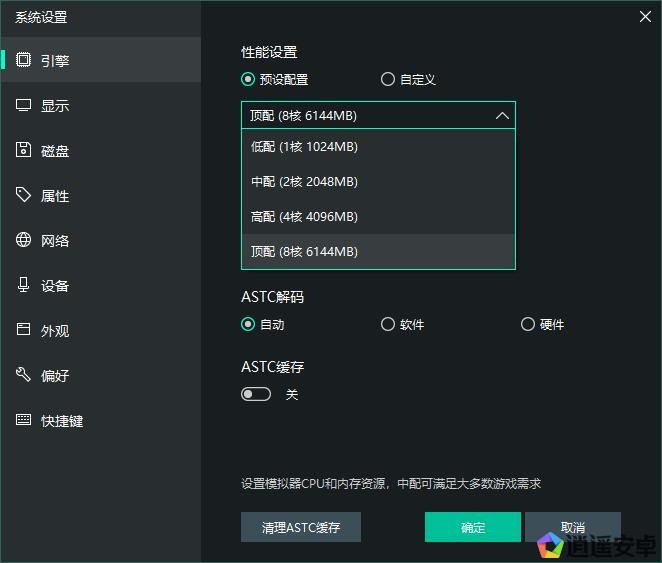This screenshot has height=563, width=662.
Task: Click the preferences (偏好) wrench icon
Action: tap(23, 375)
